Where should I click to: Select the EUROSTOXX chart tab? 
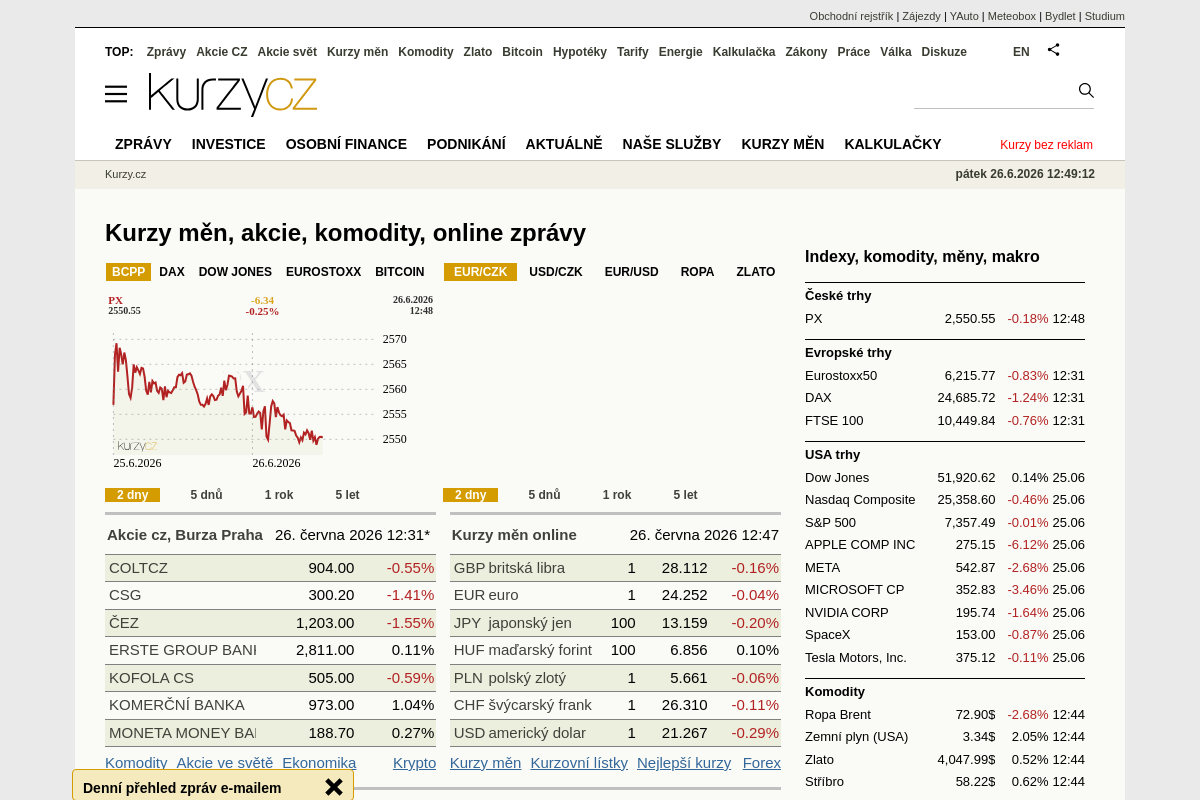pos(324,272)
